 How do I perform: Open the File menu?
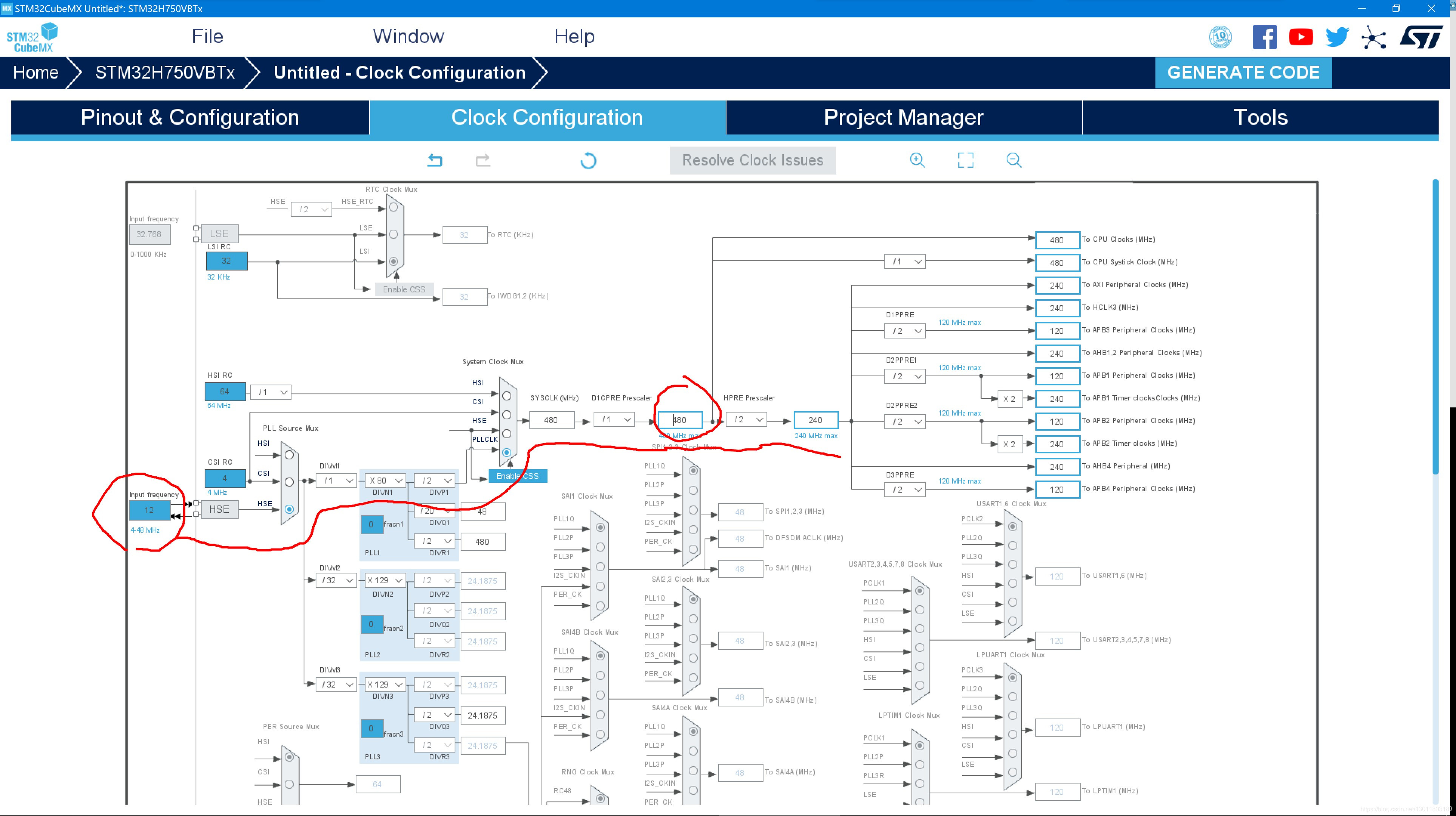tap(207, 37)
